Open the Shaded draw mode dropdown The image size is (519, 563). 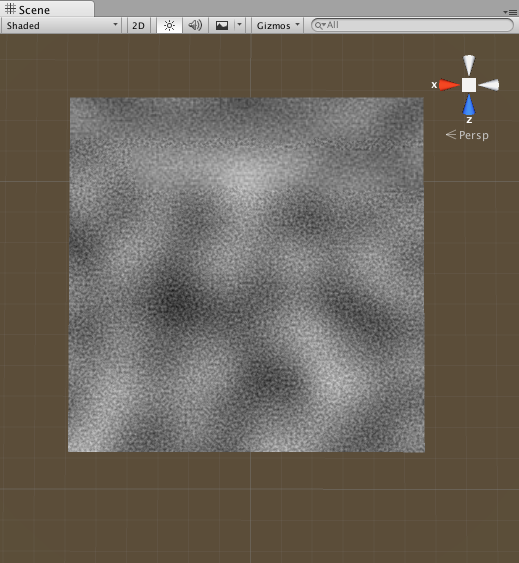[x=61, y=25]
